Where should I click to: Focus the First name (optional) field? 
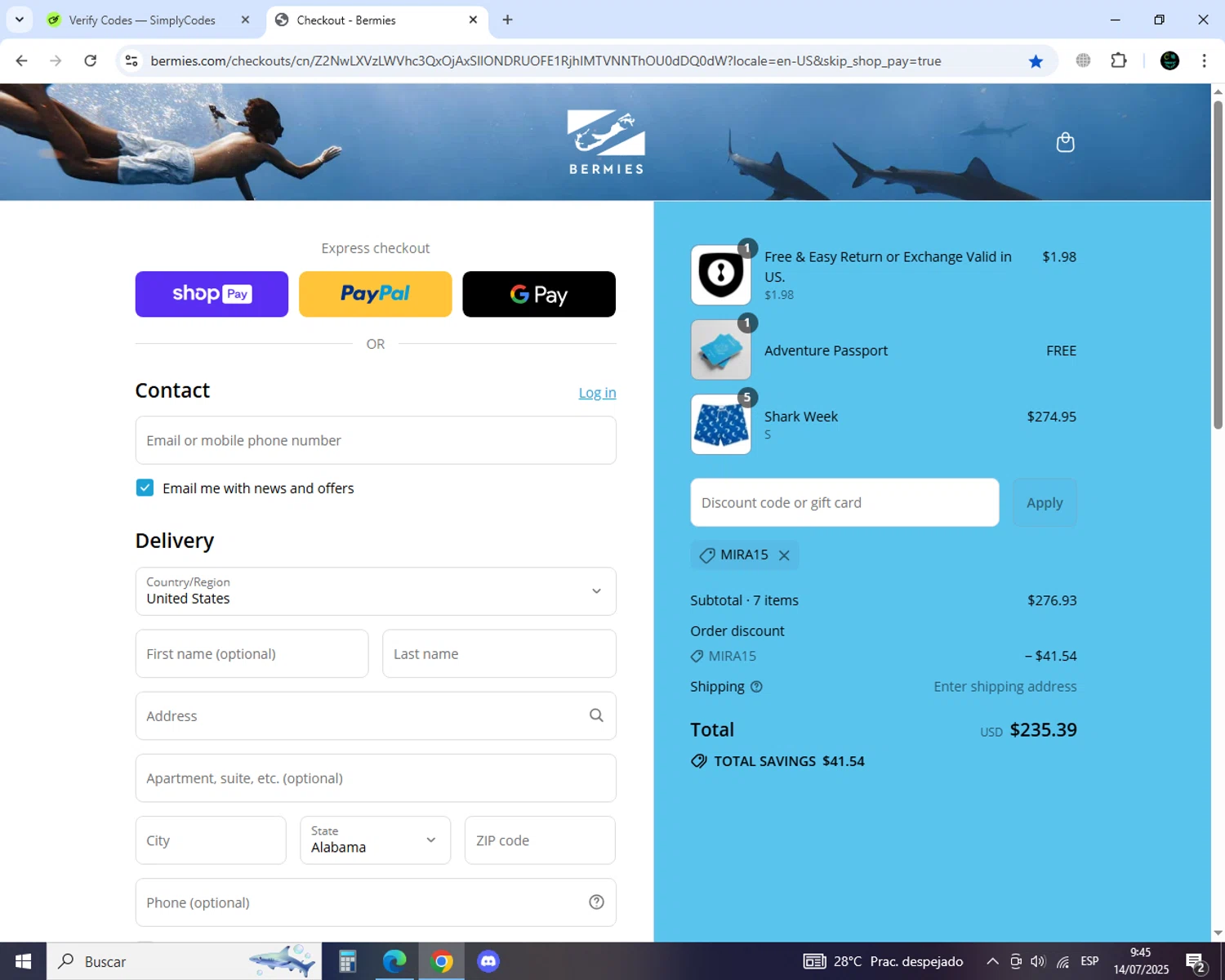[x=252, y=653]
